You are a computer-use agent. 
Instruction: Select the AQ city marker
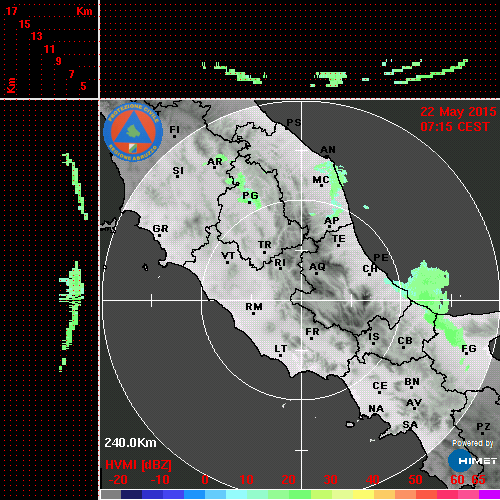click(317, 268)
